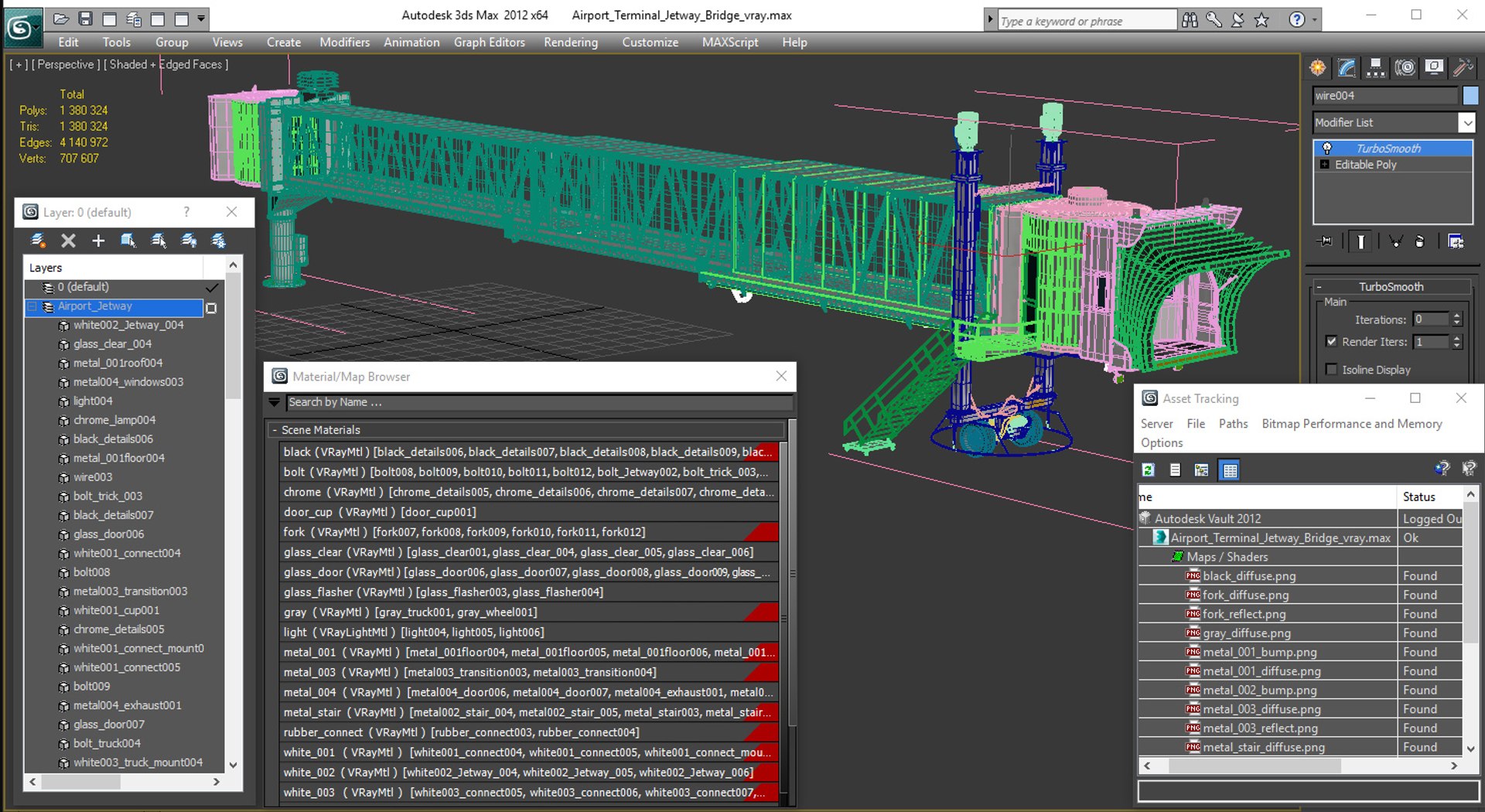The image size is (1485, 812).
Task: Click the Search by Name field
Action: point(539,402)
